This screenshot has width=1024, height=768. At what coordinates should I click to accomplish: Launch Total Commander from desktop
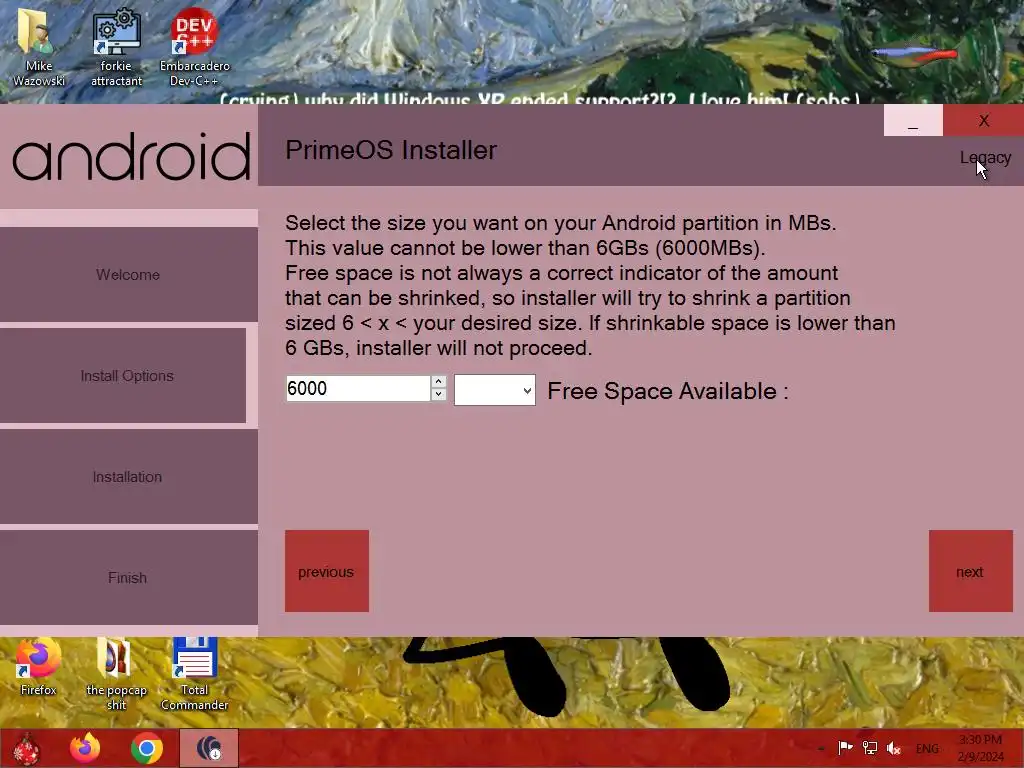click(x=195, y=674)
